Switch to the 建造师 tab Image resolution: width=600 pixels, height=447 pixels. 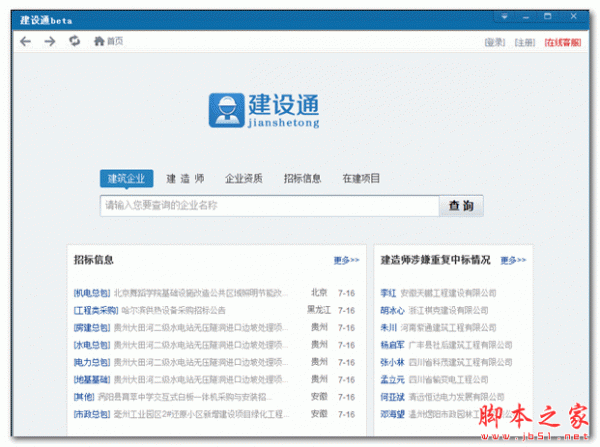click(185, 178)
